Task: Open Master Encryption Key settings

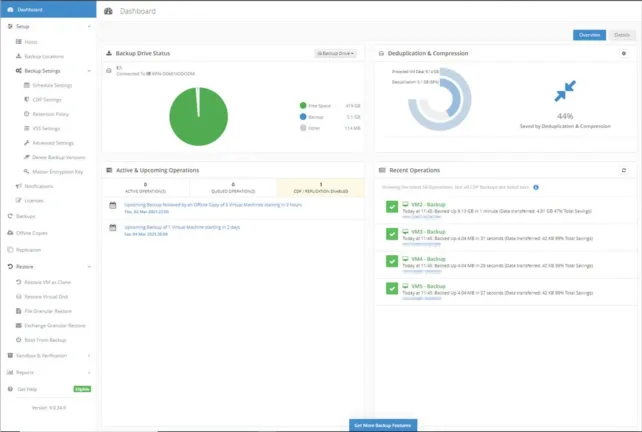Action: pos(60,171)
